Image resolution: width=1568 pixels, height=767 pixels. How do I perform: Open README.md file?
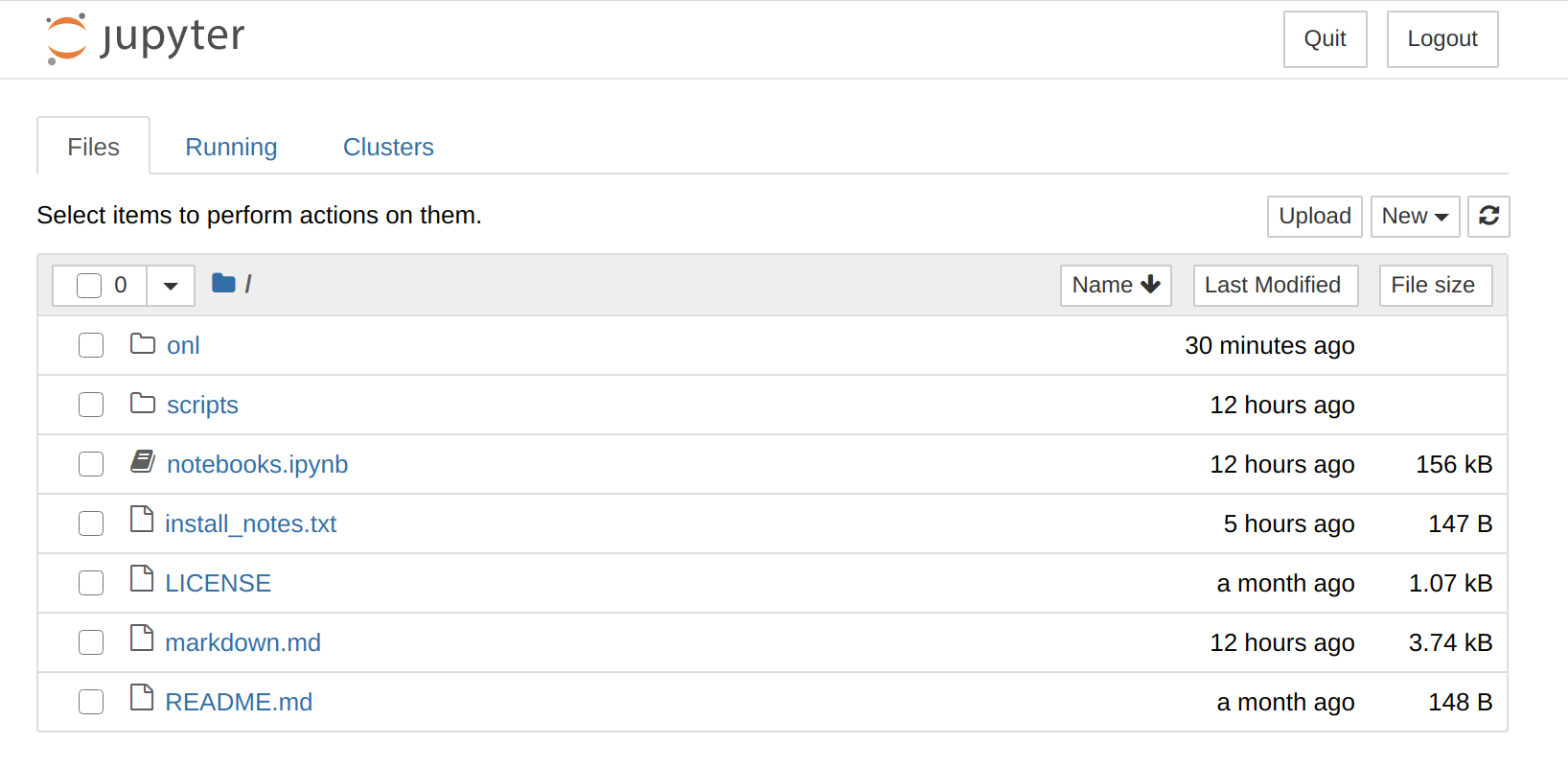pos(239,702)
